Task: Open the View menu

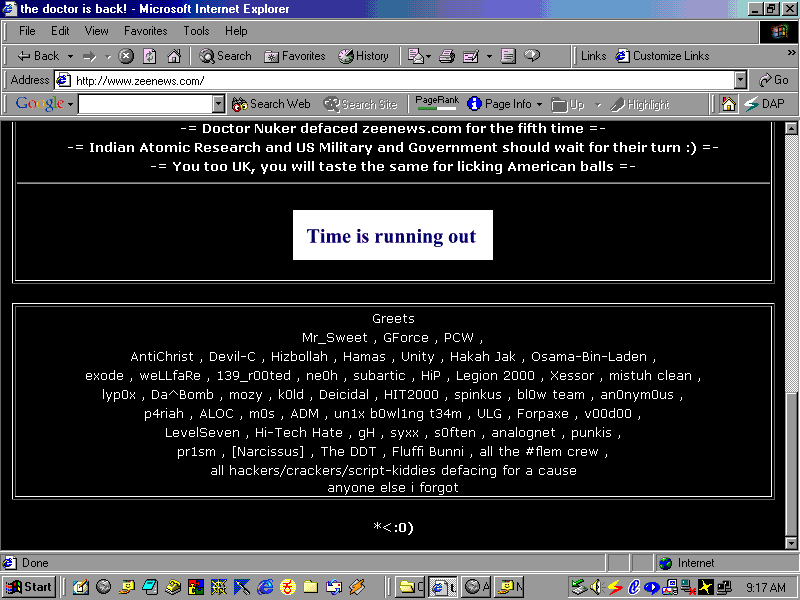Action: coord(96,31)
